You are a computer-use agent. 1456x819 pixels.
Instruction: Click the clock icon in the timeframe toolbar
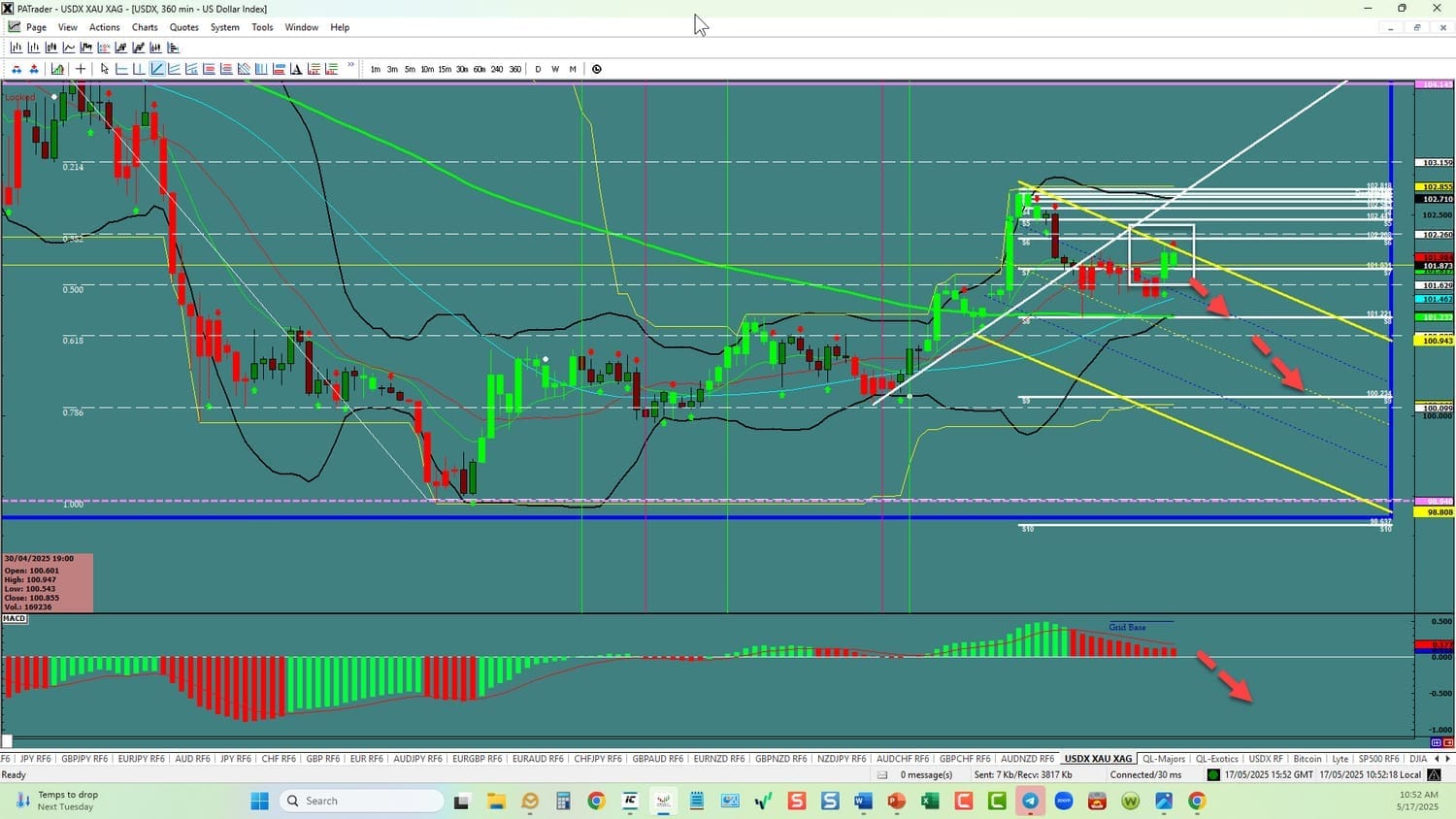click(x=597, y=69)
